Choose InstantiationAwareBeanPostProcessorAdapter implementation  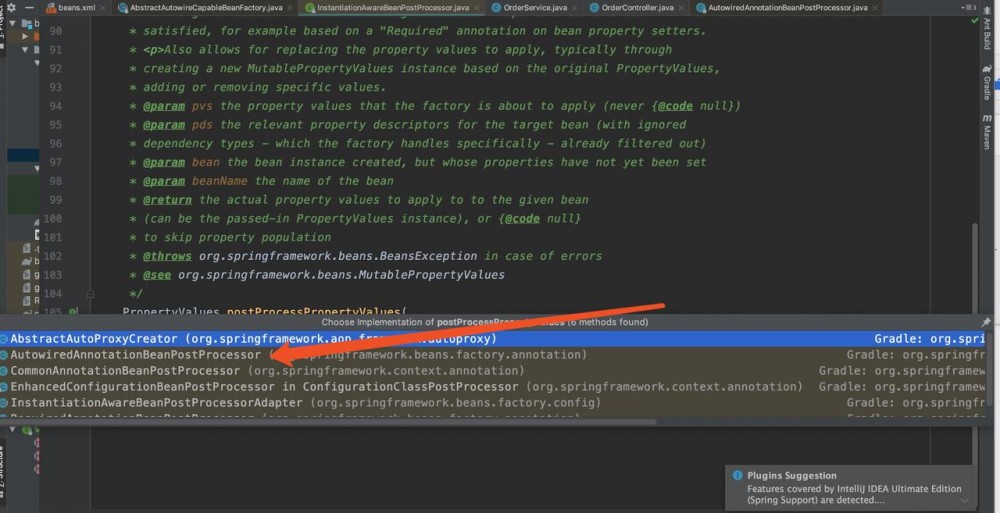(492, 403)
